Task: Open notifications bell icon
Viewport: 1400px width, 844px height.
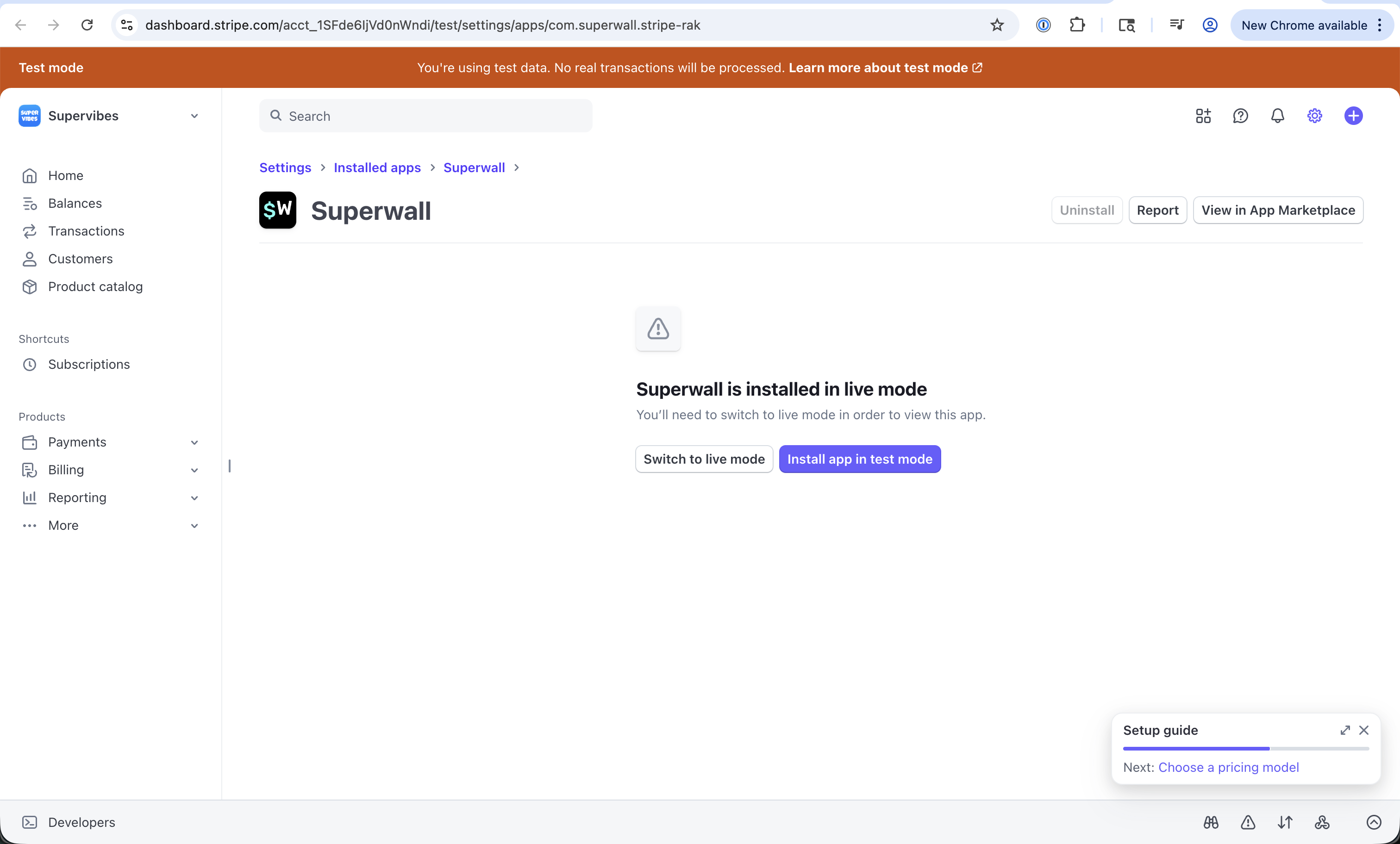Action: point(1277,116)
